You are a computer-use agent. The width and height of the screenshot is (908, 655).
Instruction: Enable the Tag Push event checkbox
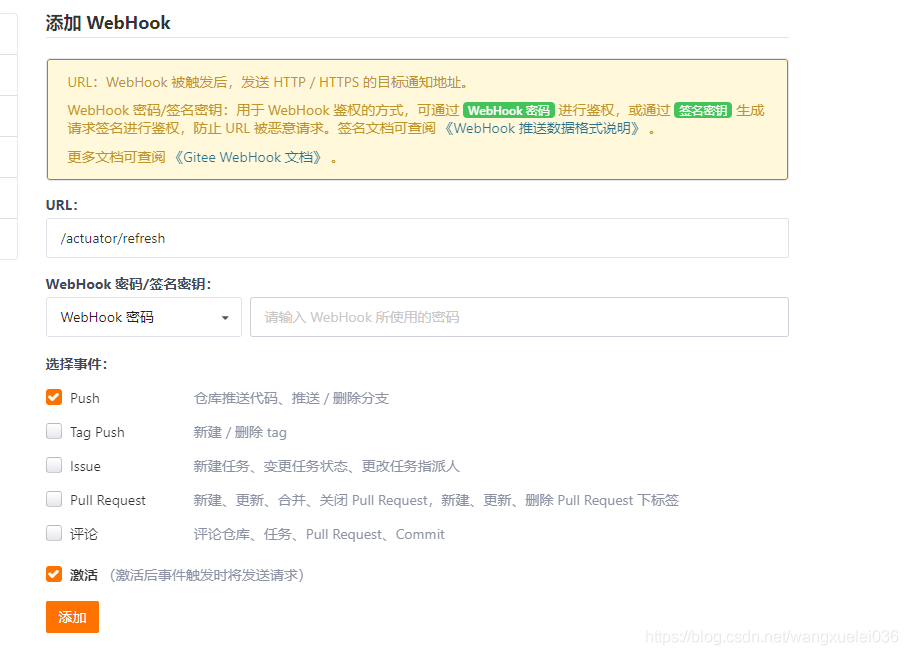[54, 431]
